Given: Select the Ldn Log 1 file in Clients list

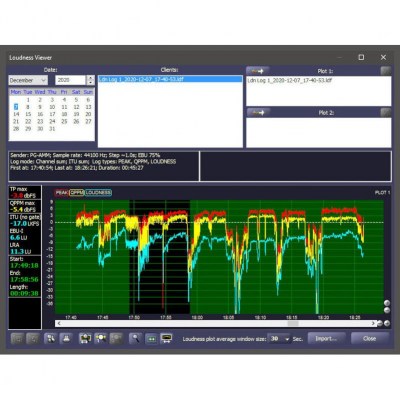Looking at the screenshot, I should (x=170, y=79).
